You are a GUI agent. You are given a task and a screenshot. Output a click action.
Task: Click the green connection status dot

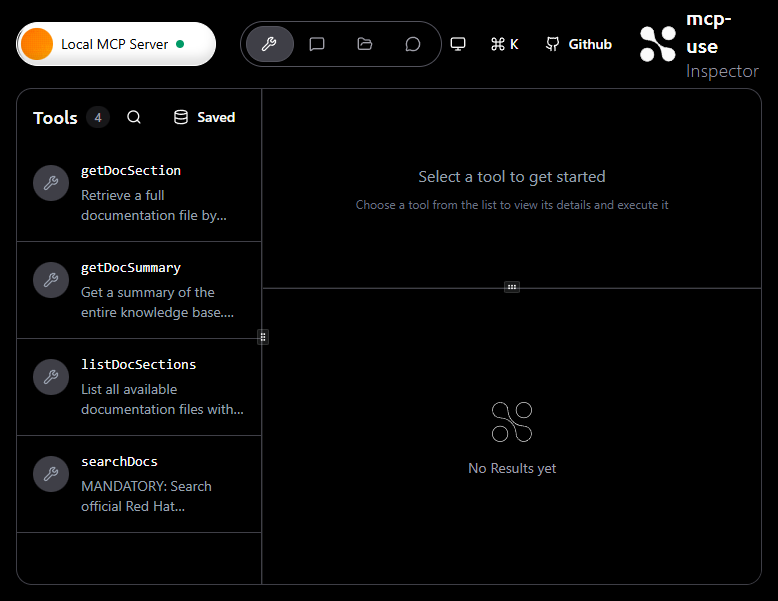pyautogui.click(x=180, y=44)
